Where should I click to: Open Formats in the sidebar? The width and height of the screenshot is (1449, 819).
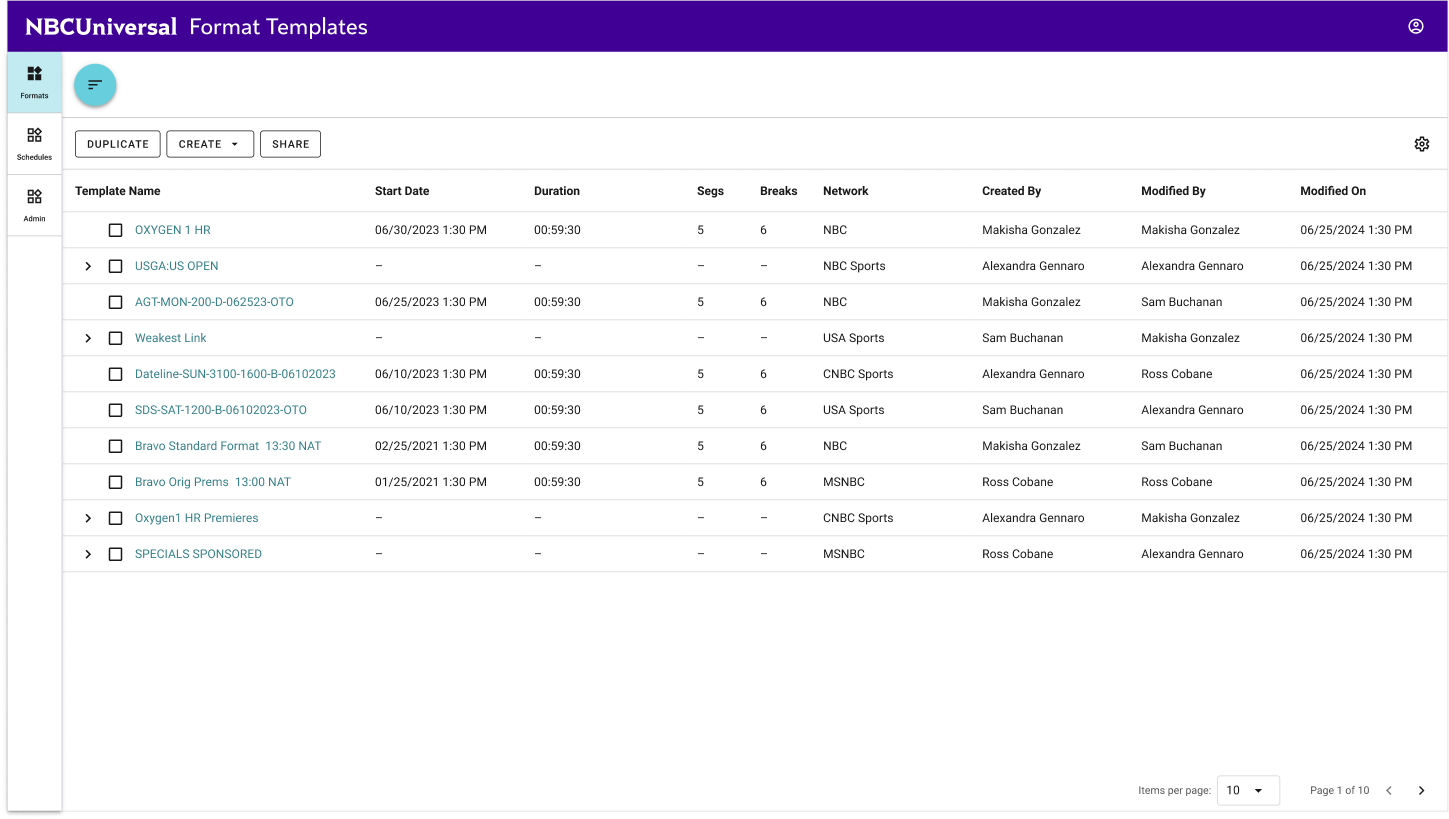35,83
